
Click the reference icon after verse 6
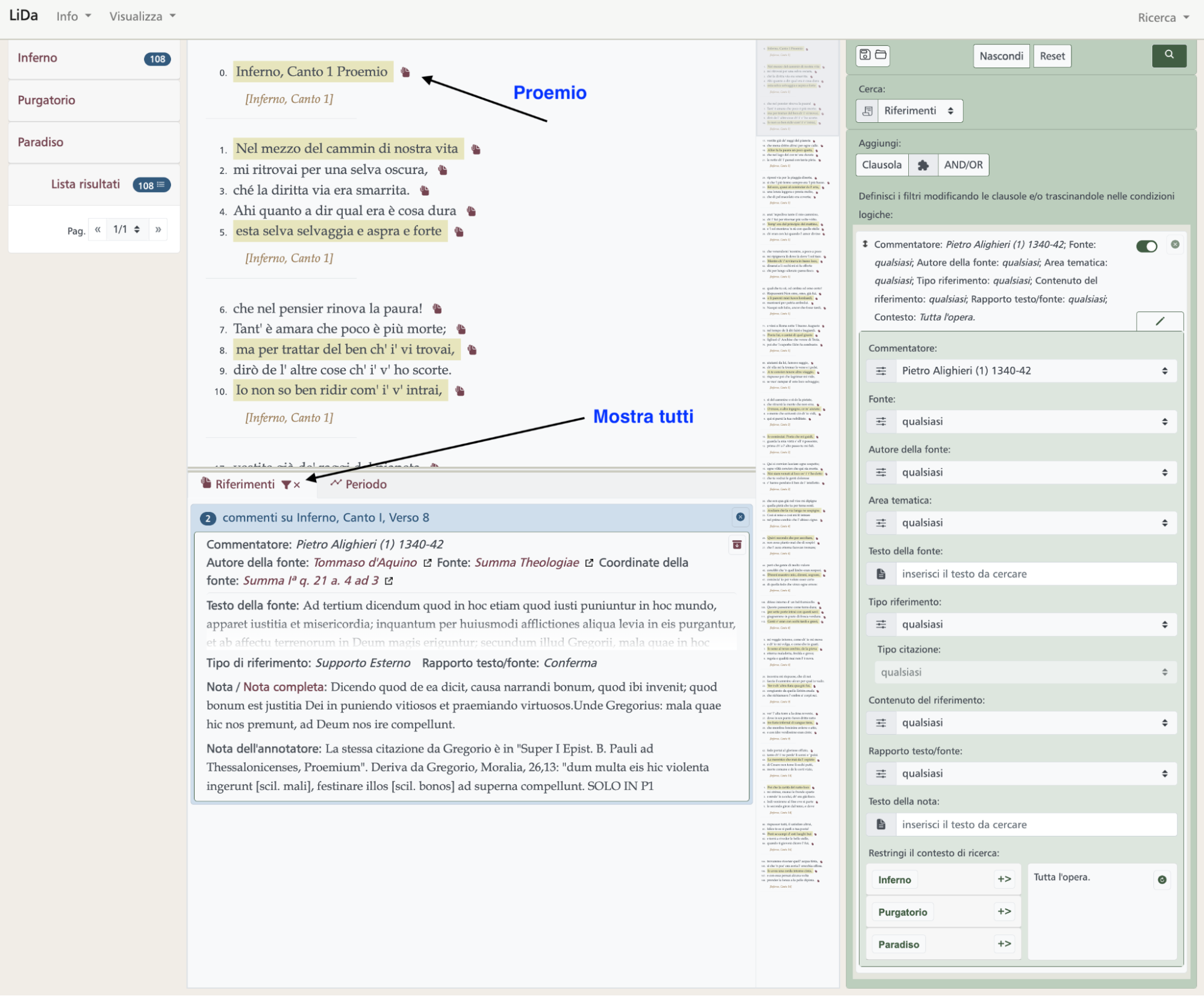click(x=437, y=309)
